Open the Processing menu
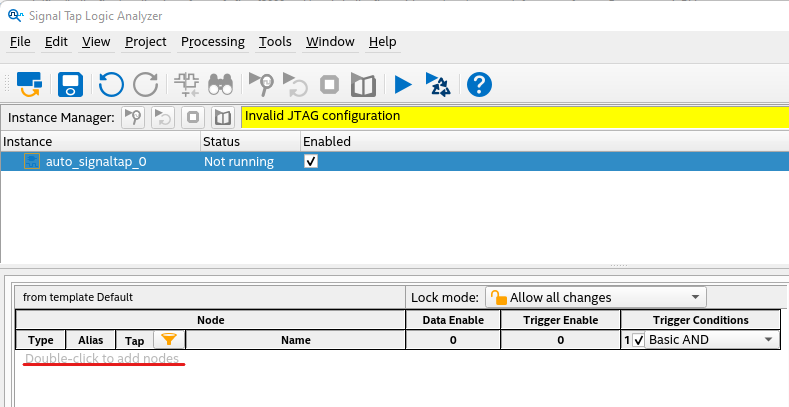789x407 pixels. 212,42
